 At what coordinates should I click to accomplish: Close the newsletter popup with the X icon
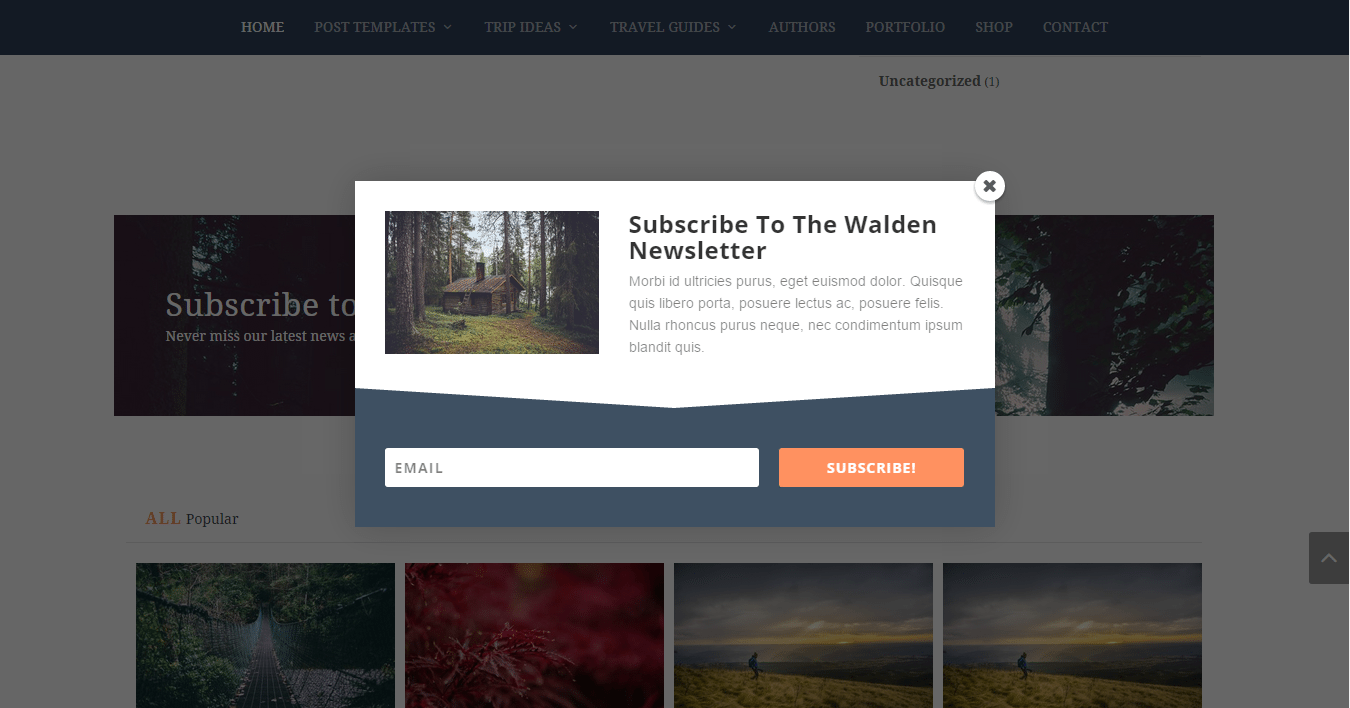point(989,186)
